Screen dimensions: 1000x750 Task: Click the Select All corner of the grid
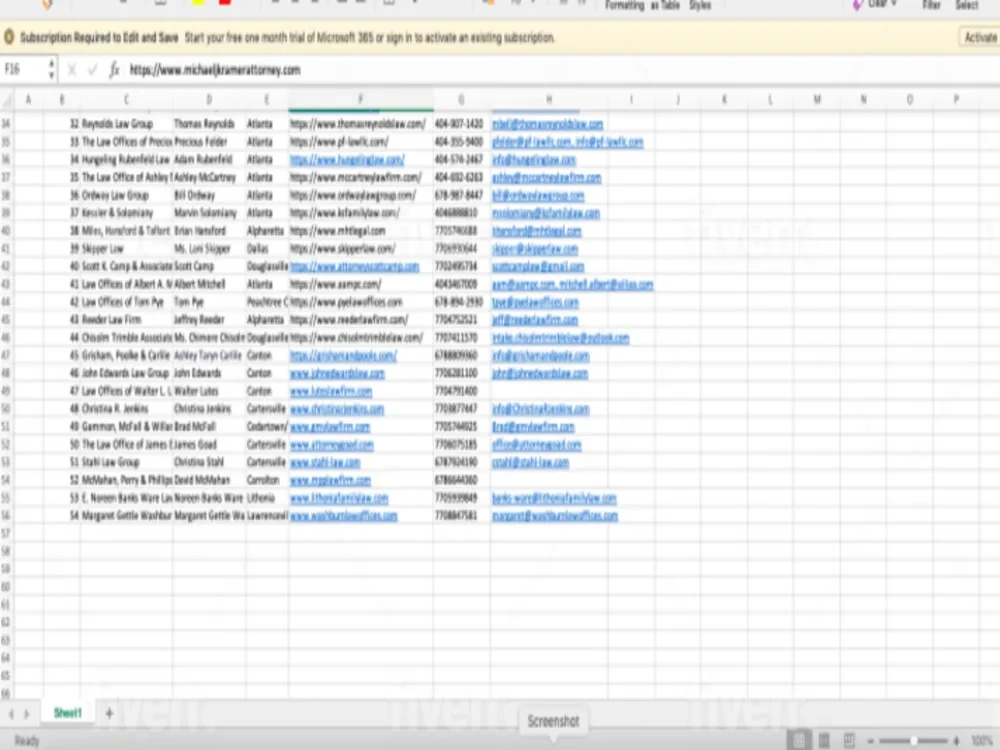(7, 99)
